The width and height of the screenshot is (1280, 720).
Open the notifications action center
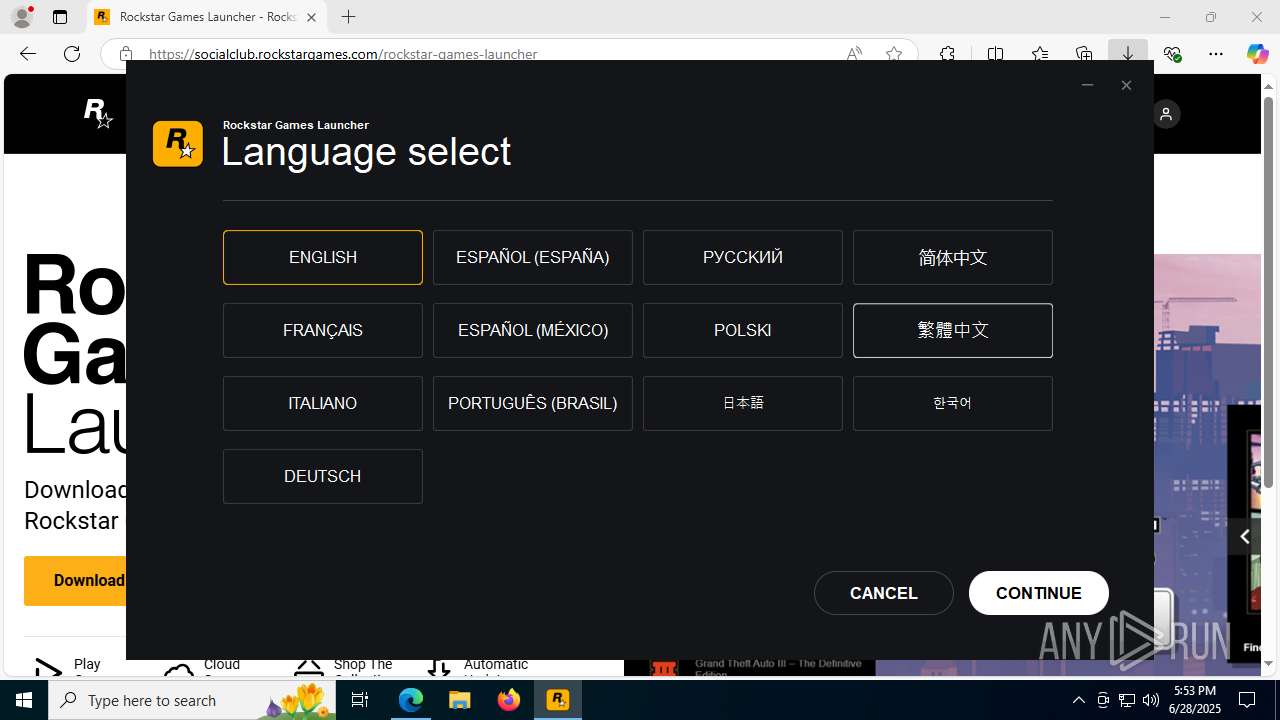[1248, 700]
